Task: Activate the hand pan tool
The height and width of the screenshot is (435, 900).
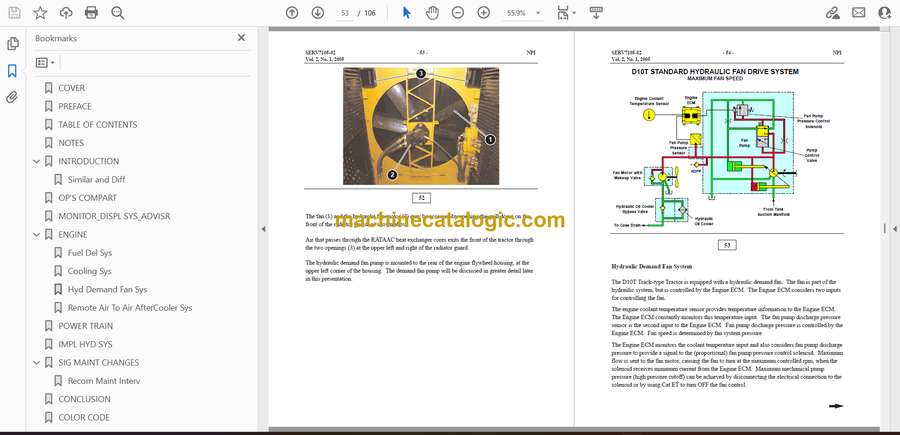Action: [x=432, y=12]
